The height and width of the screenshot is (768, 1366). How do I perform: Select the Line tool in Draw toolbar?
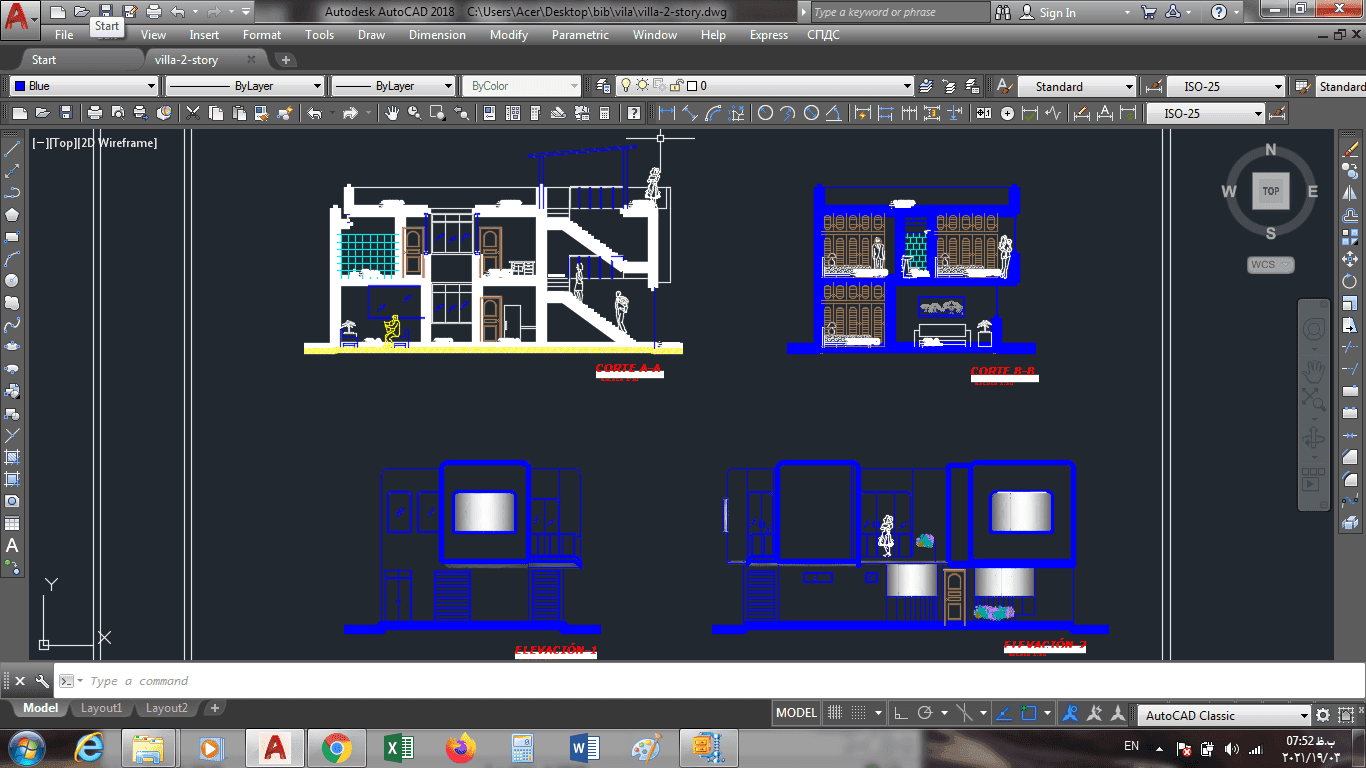click(12, 149)
